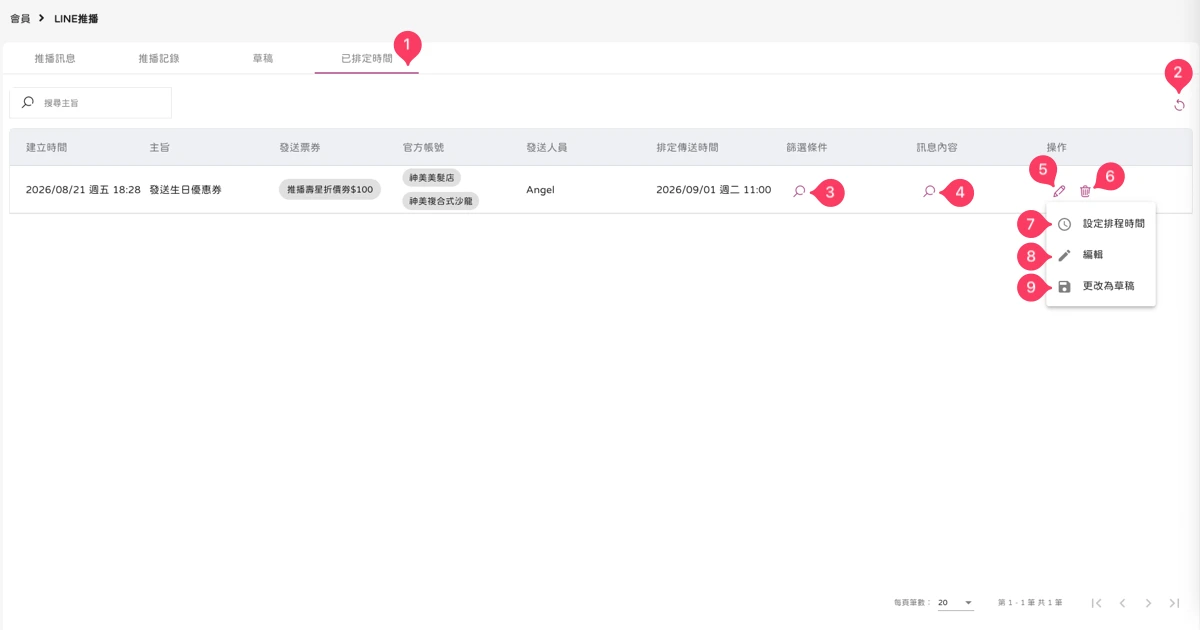Open the 每頁筆數 rows-per-page dropdown
The width and height of the screenshot is (1200, 630).
point(955,603)
